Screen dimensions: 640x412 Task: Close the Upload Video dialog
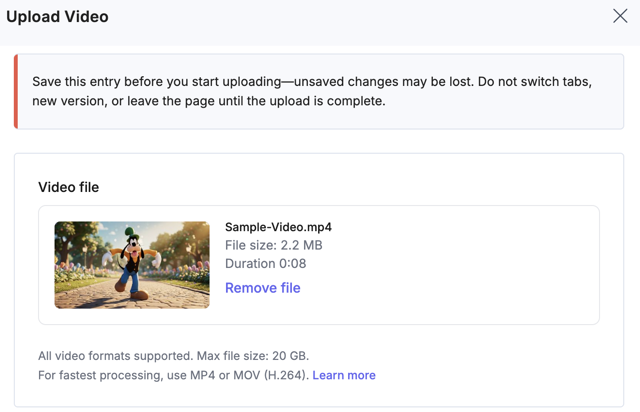click(620, 16)
